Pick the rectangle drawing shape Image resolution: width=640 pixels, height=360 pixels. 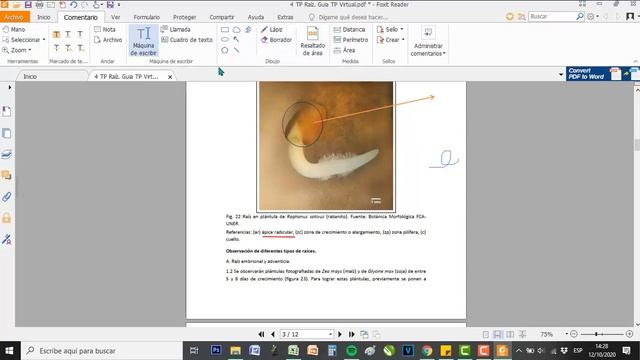click(x=225, y=29)
